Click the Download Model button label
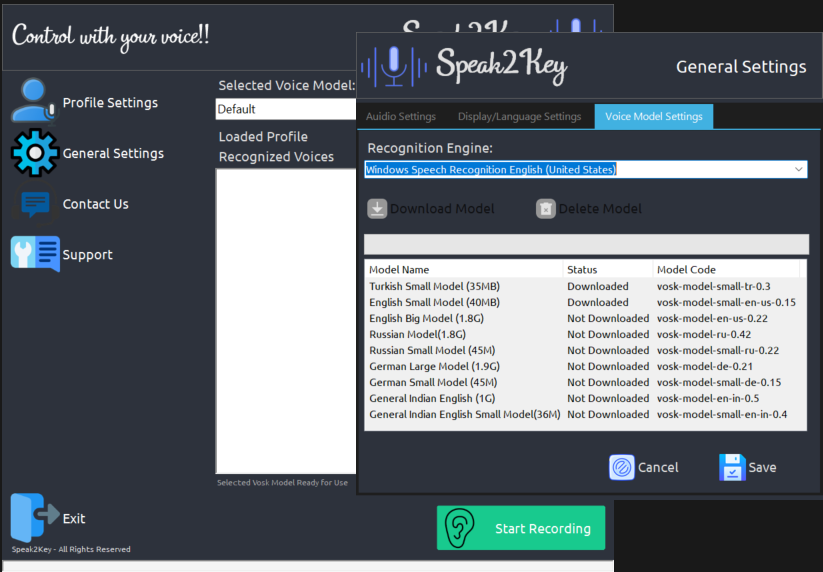This screenshot has height=572, width=823. [x=442, y=209]
